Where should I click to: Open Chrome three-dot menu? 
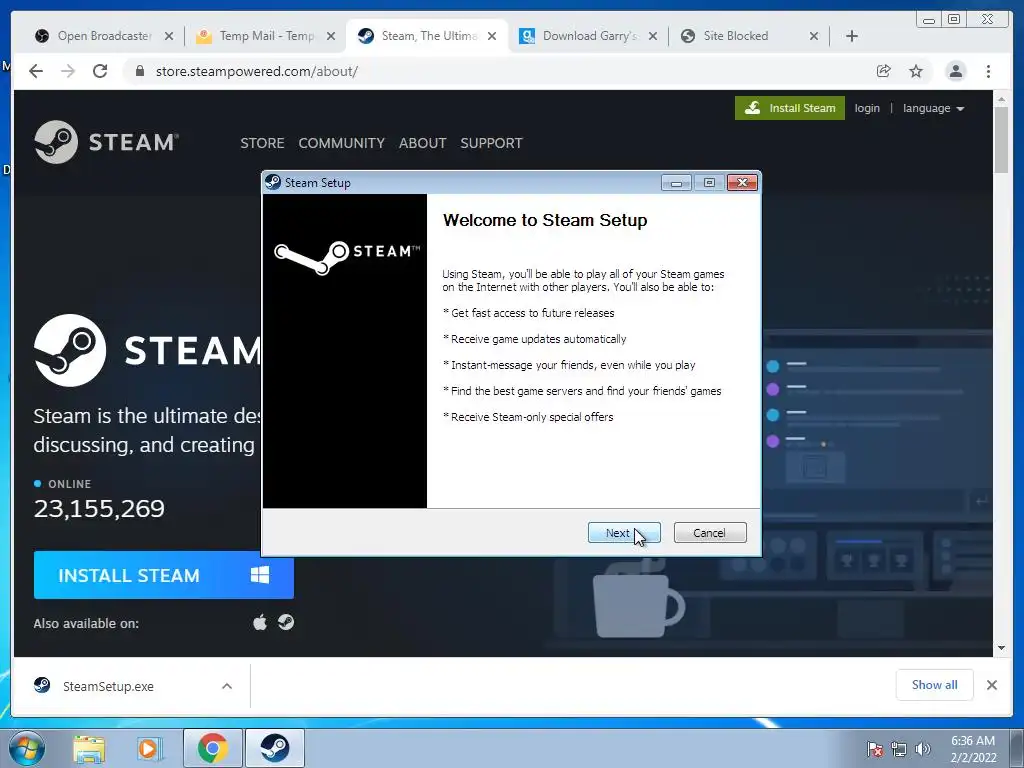tap(989, 71)
